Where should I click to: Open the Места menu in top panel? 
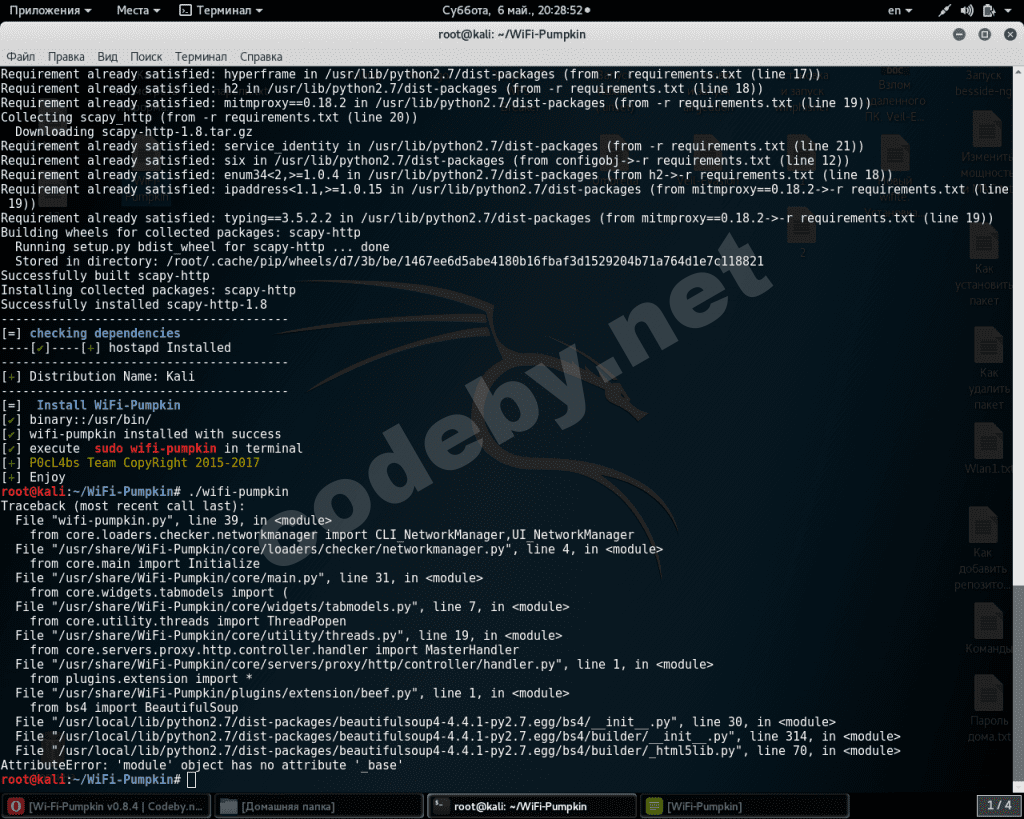138,10
